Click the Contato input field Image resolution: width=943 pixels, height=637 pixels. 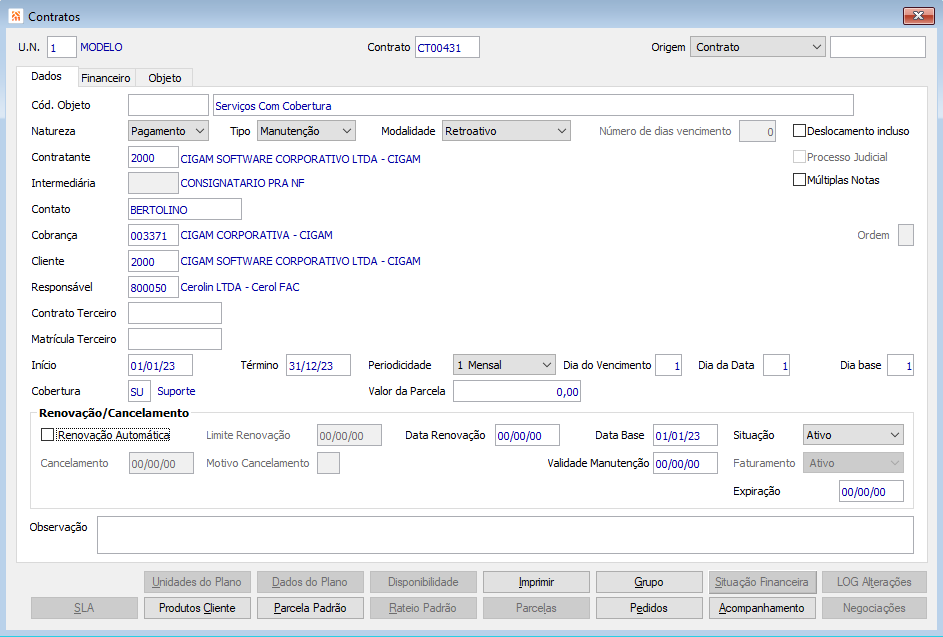[x=185, y=209]
